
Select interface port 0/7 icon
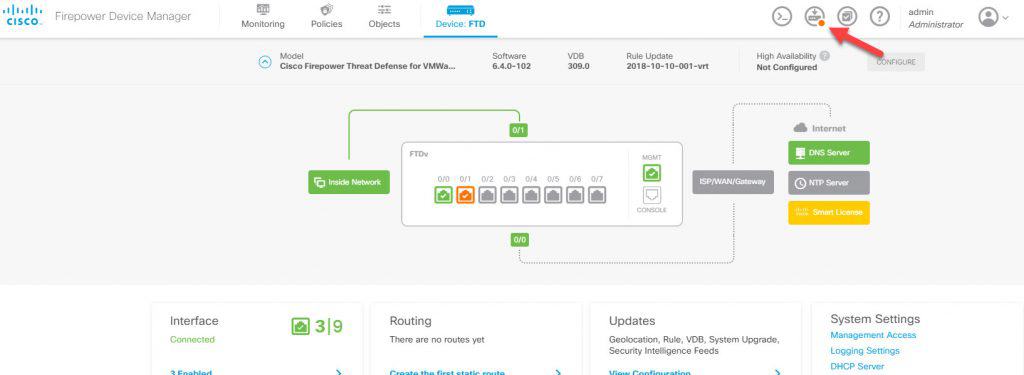(x=597, y=195)
